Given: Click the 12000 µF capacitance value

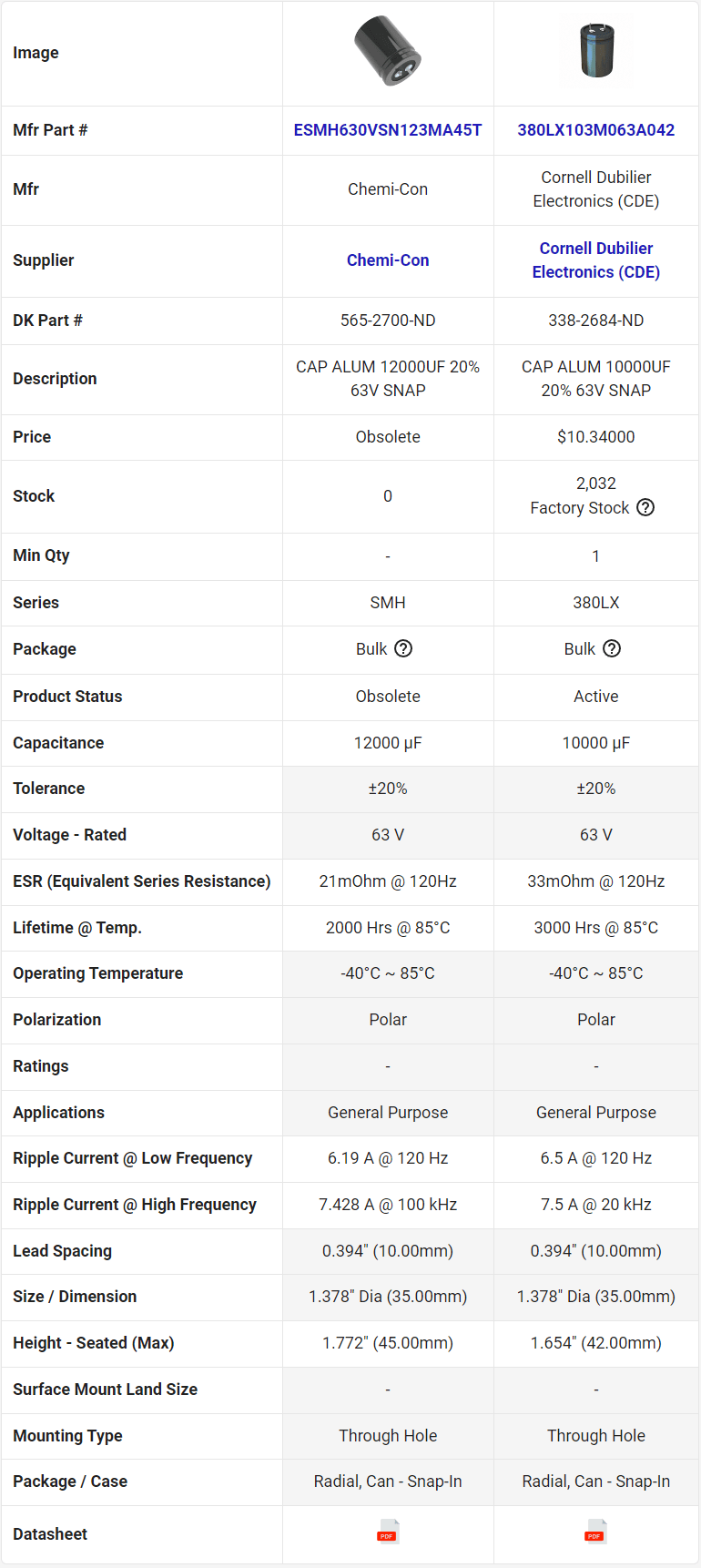Looking at the screenshot, I should pyautogui.click(x=388, y=743).
